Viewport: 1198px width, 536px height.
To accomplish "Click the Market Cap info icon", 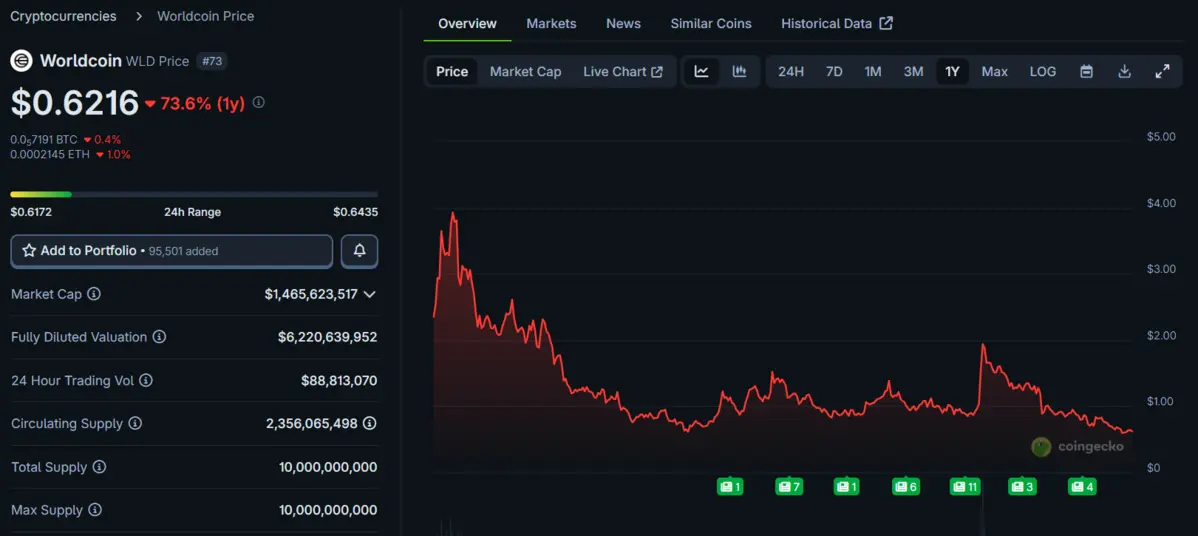I will 94,294.
